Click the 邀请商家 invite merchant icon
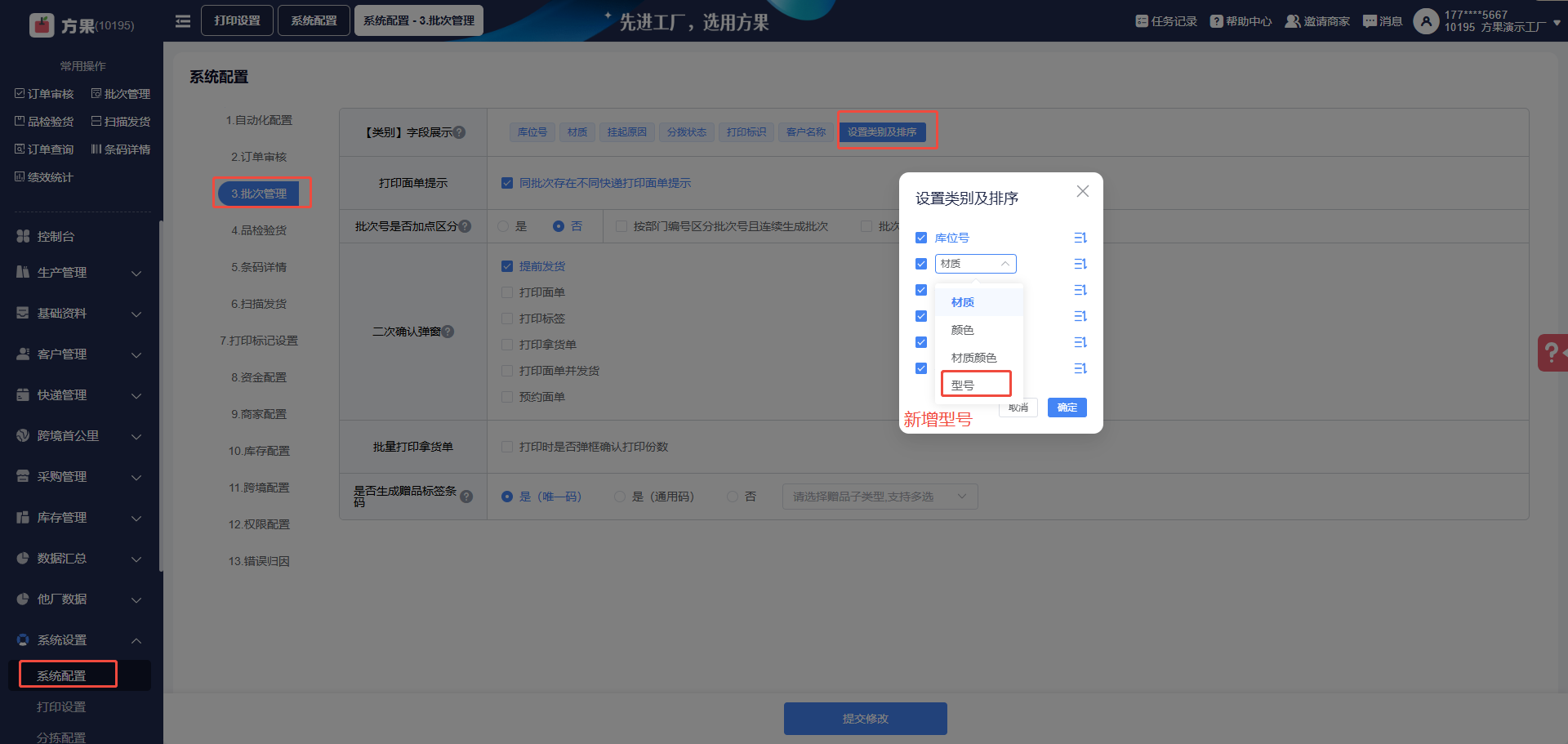 click(x=1293, y=21)
